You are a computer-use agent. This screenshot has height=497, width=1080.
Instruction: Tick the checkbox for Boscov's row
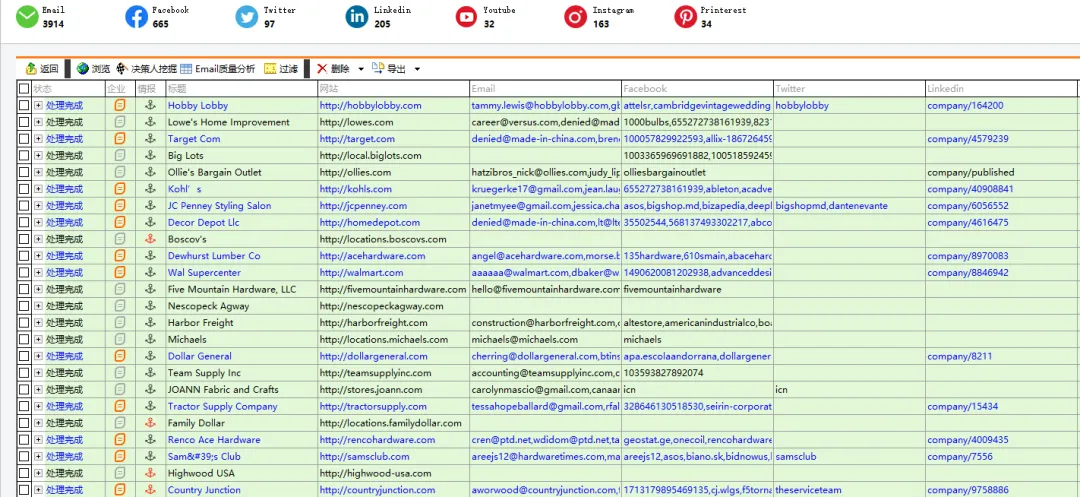point(24,239)
